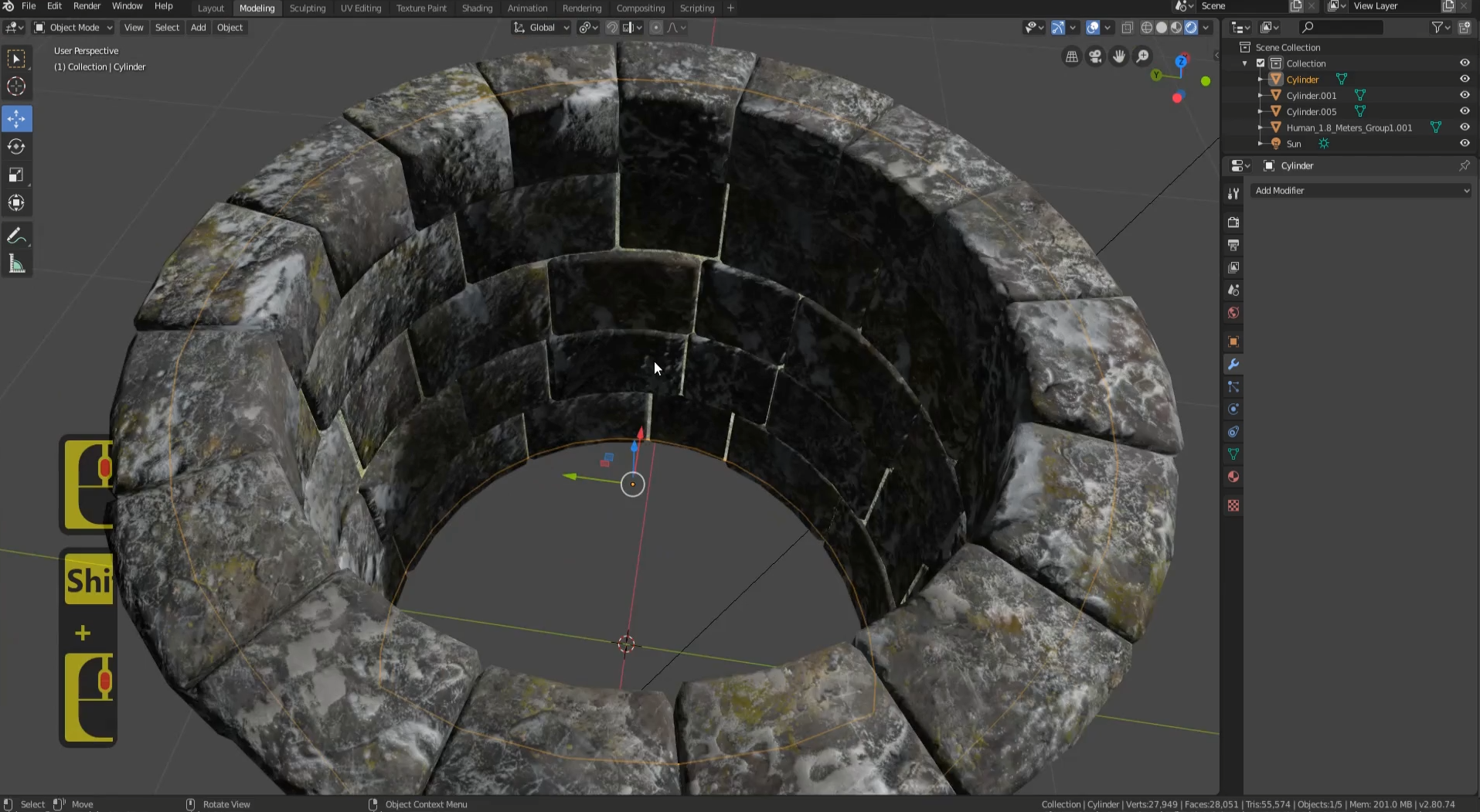Select the Move tool in toolbar
The width and height of the screenshot is (1480, 812).
(x=15, y=118)
